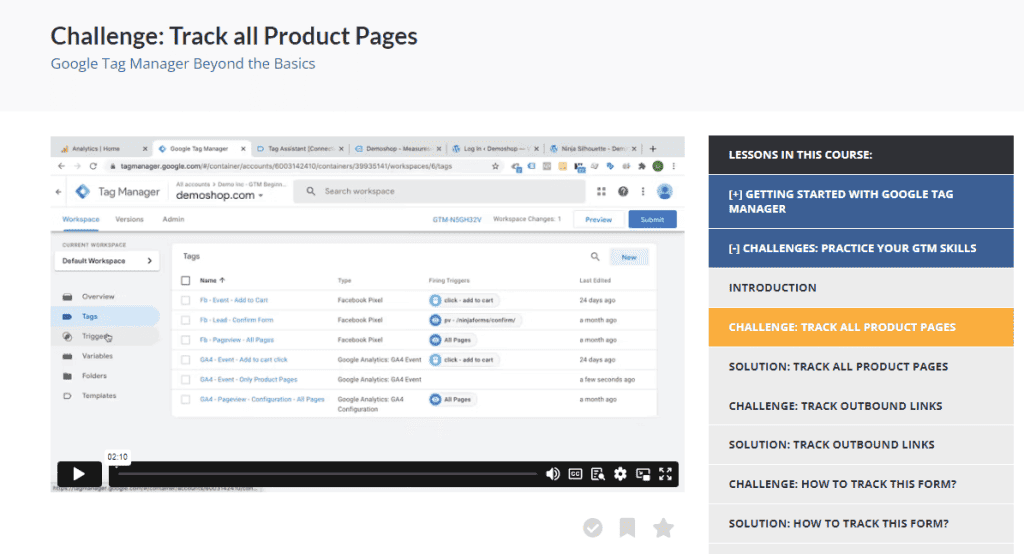This screenshot has width=1024, height=554.
Task: Bookmark this lesson
Action: [628, 527]
